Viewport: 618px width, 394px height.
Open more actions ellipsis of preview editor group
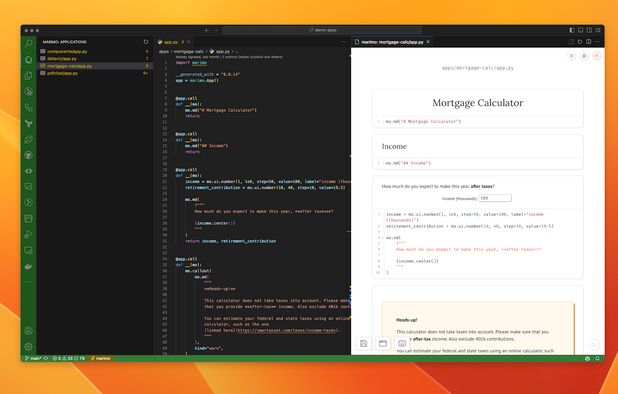[x=598, y=42]
